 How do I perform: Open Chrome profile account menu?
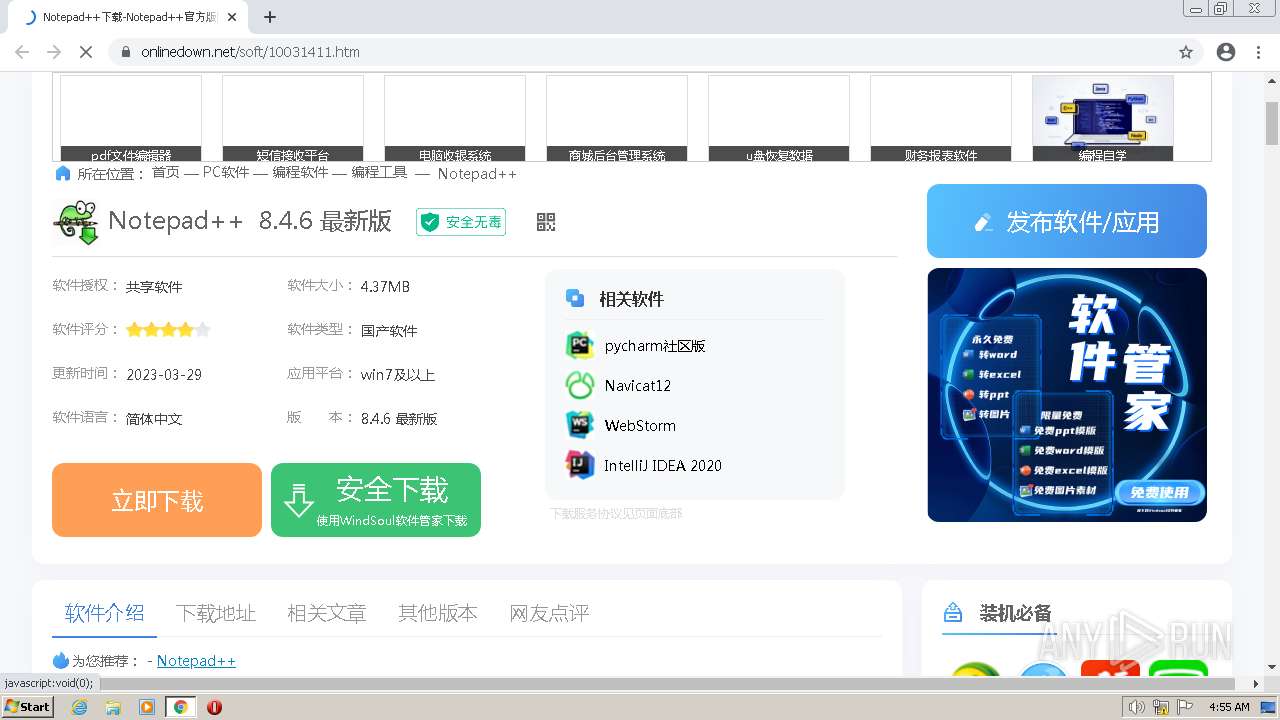pyautogui.click(x=1226, y=52)
